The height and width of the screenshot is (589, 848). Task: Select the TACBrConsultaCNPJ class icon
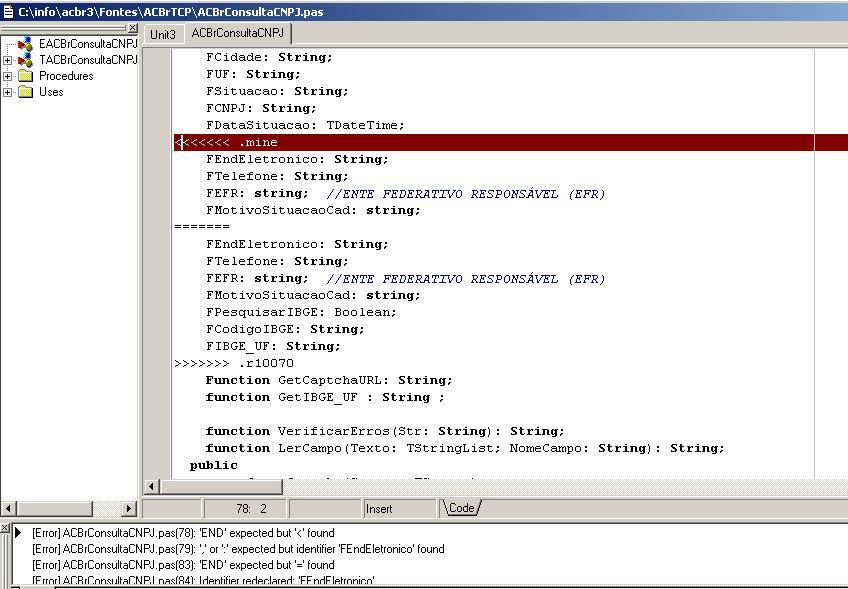25,60
